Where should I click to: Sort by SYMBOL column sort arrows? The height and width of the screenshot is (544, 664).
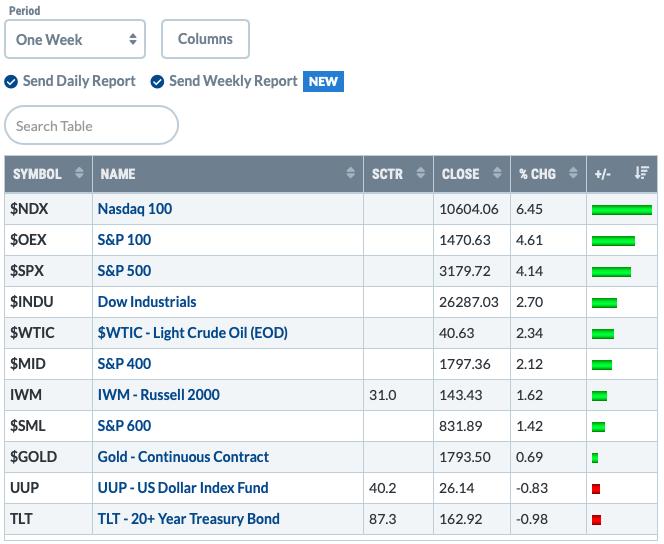tap(79, 173)
